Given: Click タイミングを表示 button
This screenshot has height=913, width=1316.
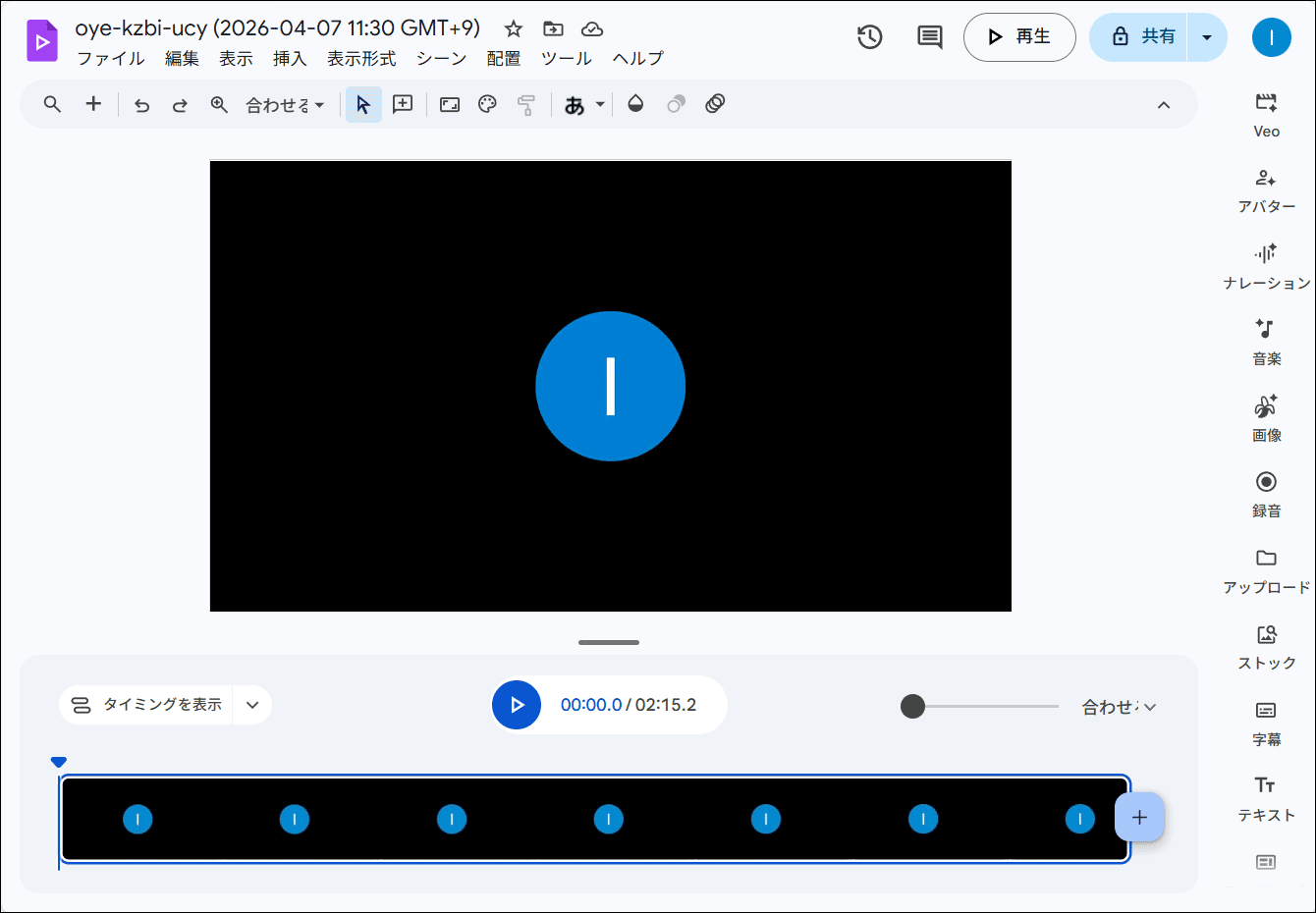Looking at the screenshot, I should (146, 705).
